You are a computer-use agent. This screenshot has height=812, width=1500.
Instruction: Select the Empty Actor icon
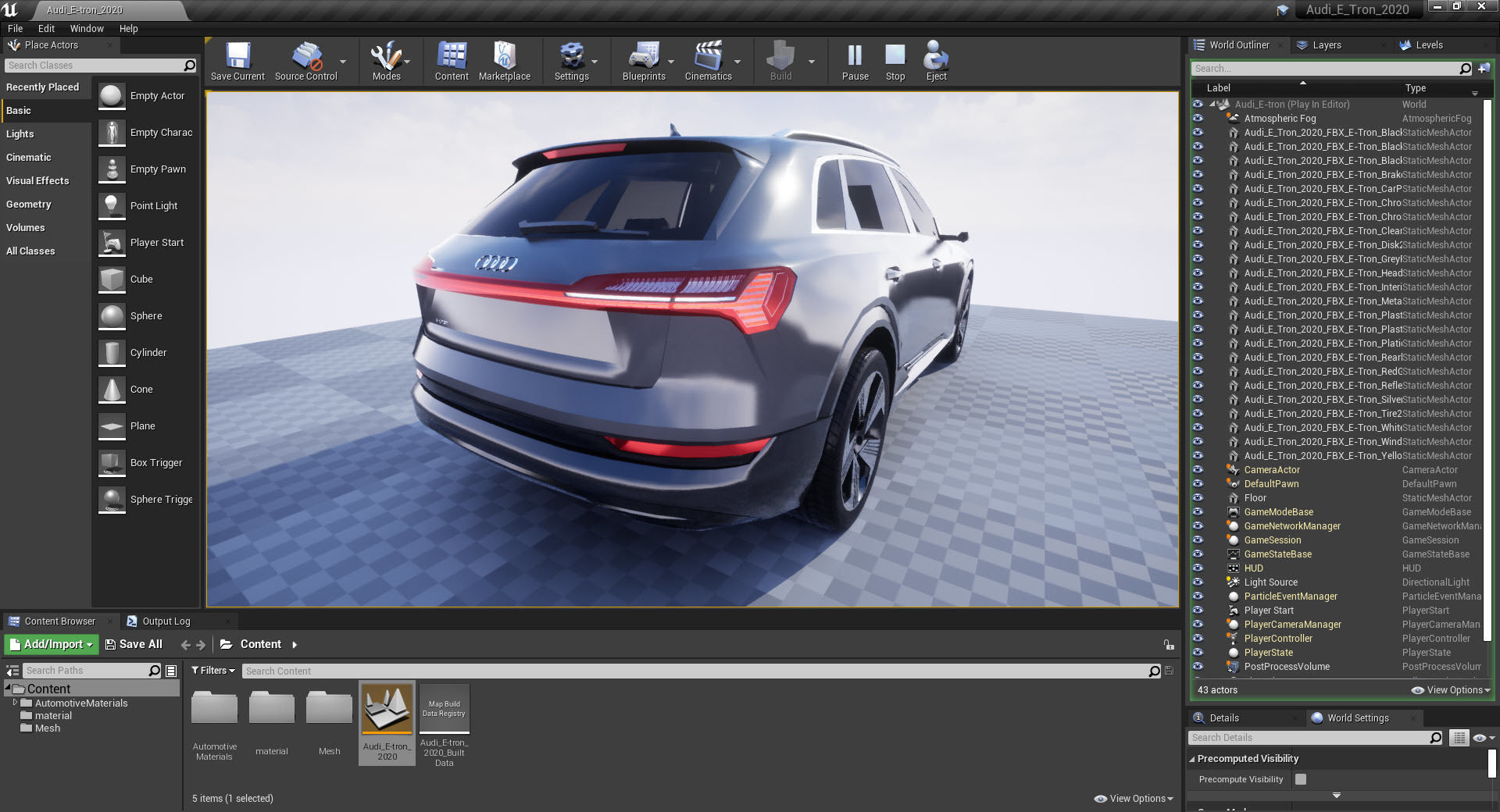tap(112, 96)
